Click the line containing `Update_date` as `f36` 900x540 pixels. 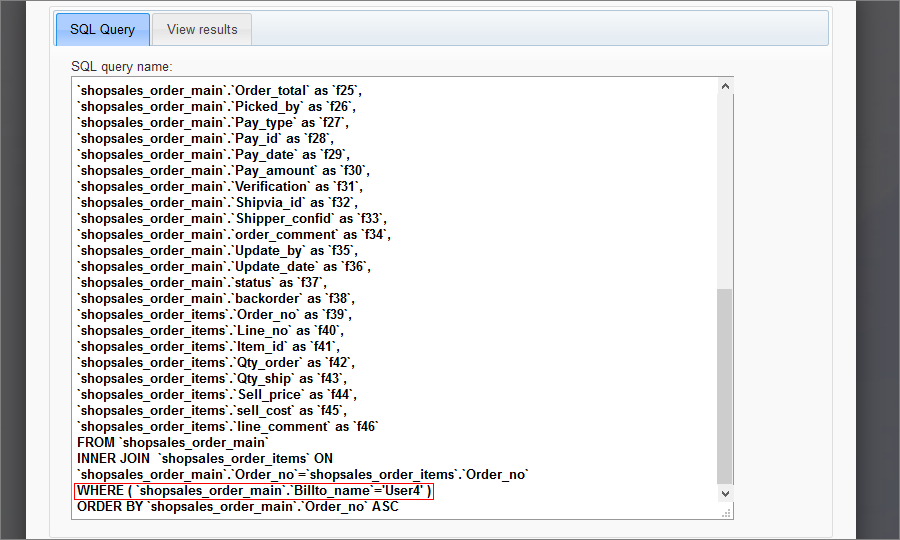tap(224, 267)
